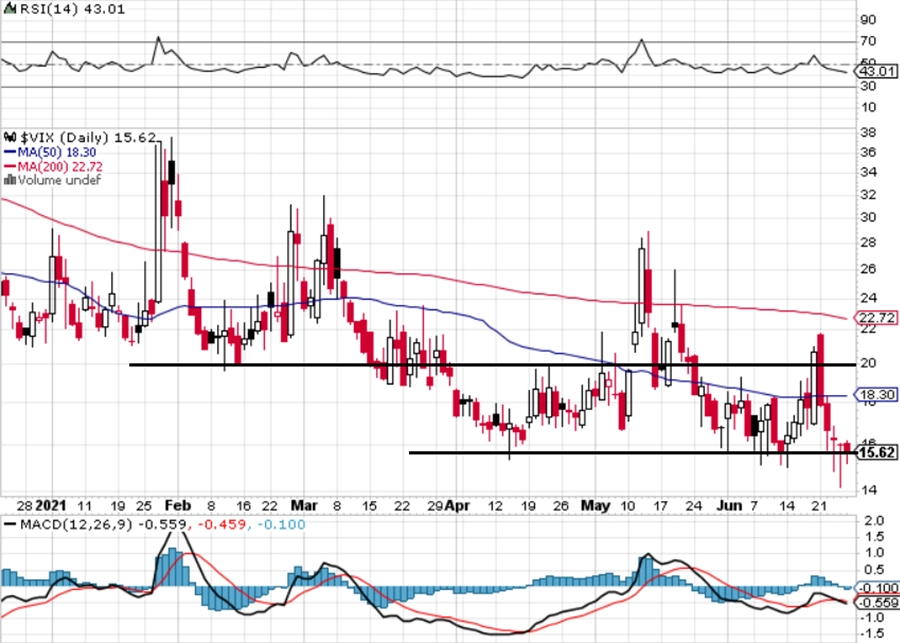Click the blue MA(50) legend line
Viewport: 900px width, 643px height.
(10, 152)
